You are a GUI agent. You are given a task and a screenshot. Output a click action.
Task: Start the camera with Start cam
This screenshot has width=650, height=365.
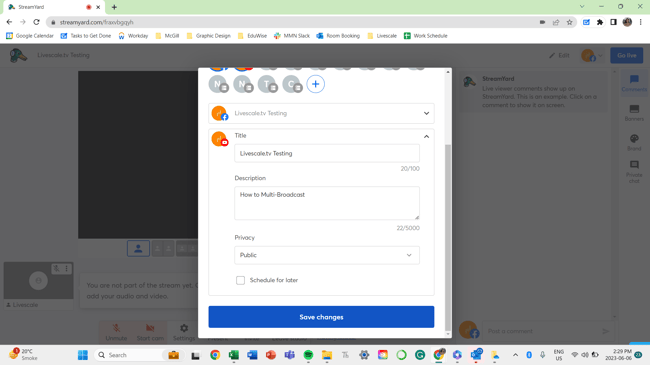click(150, 332)
